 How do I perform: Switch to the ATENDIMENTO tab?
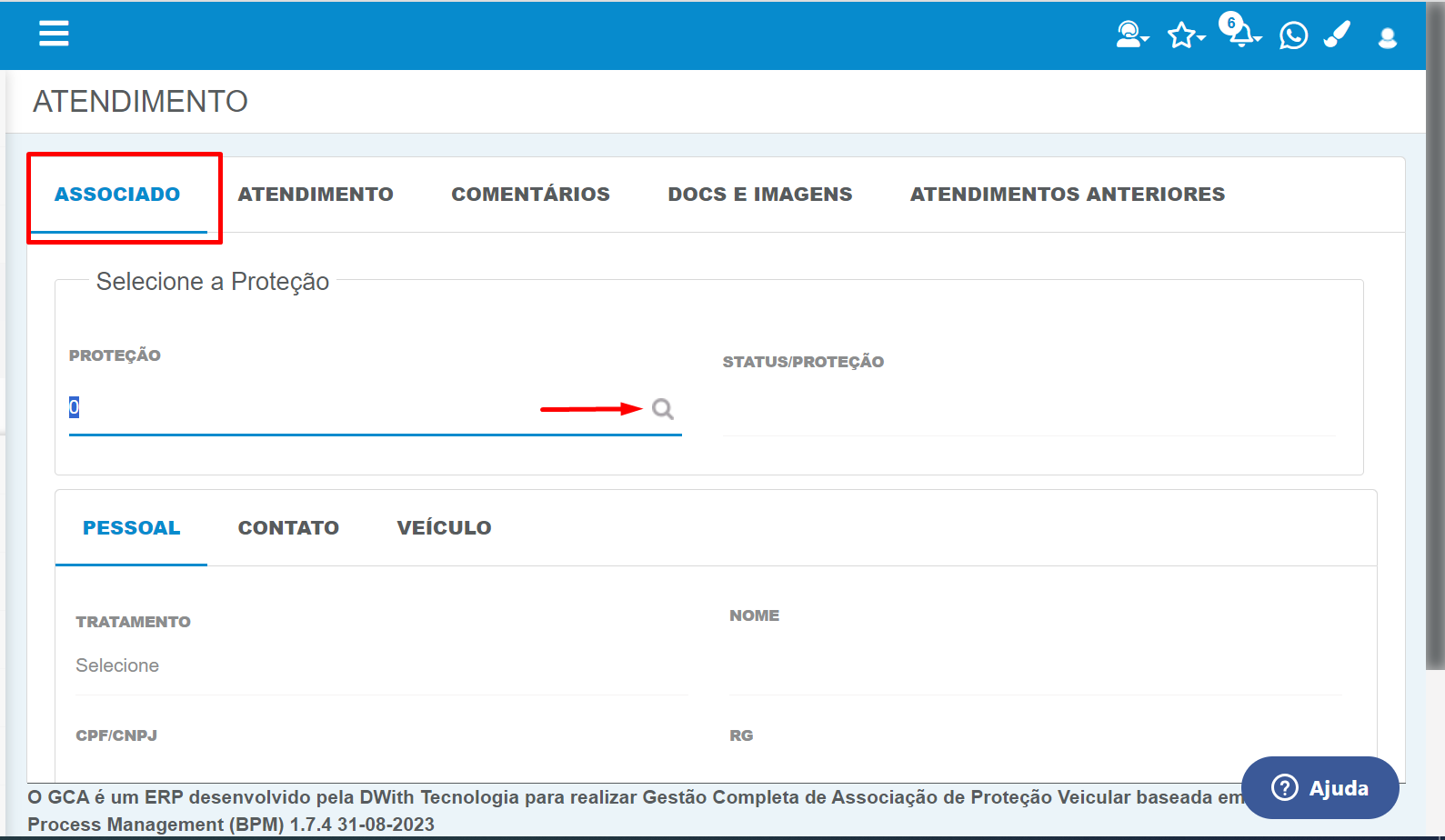point(316,195)
